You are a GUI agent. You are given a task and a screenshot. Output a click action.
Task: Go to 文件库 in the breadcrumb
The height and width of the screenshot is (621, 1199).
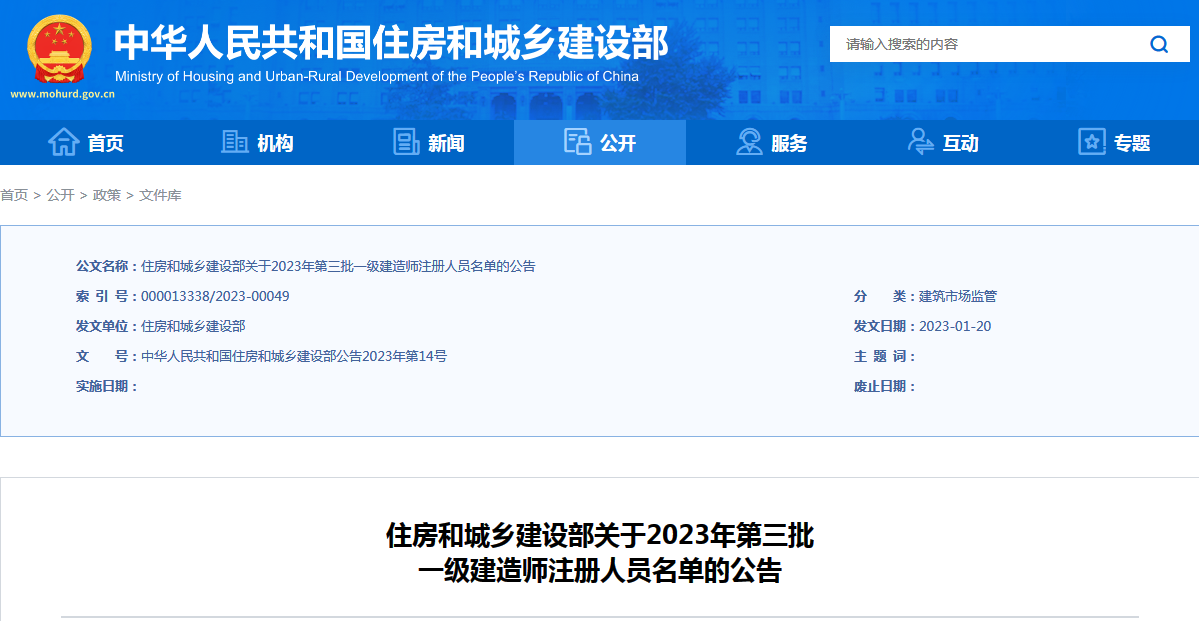pyautogui.click(x=161, y=196)
